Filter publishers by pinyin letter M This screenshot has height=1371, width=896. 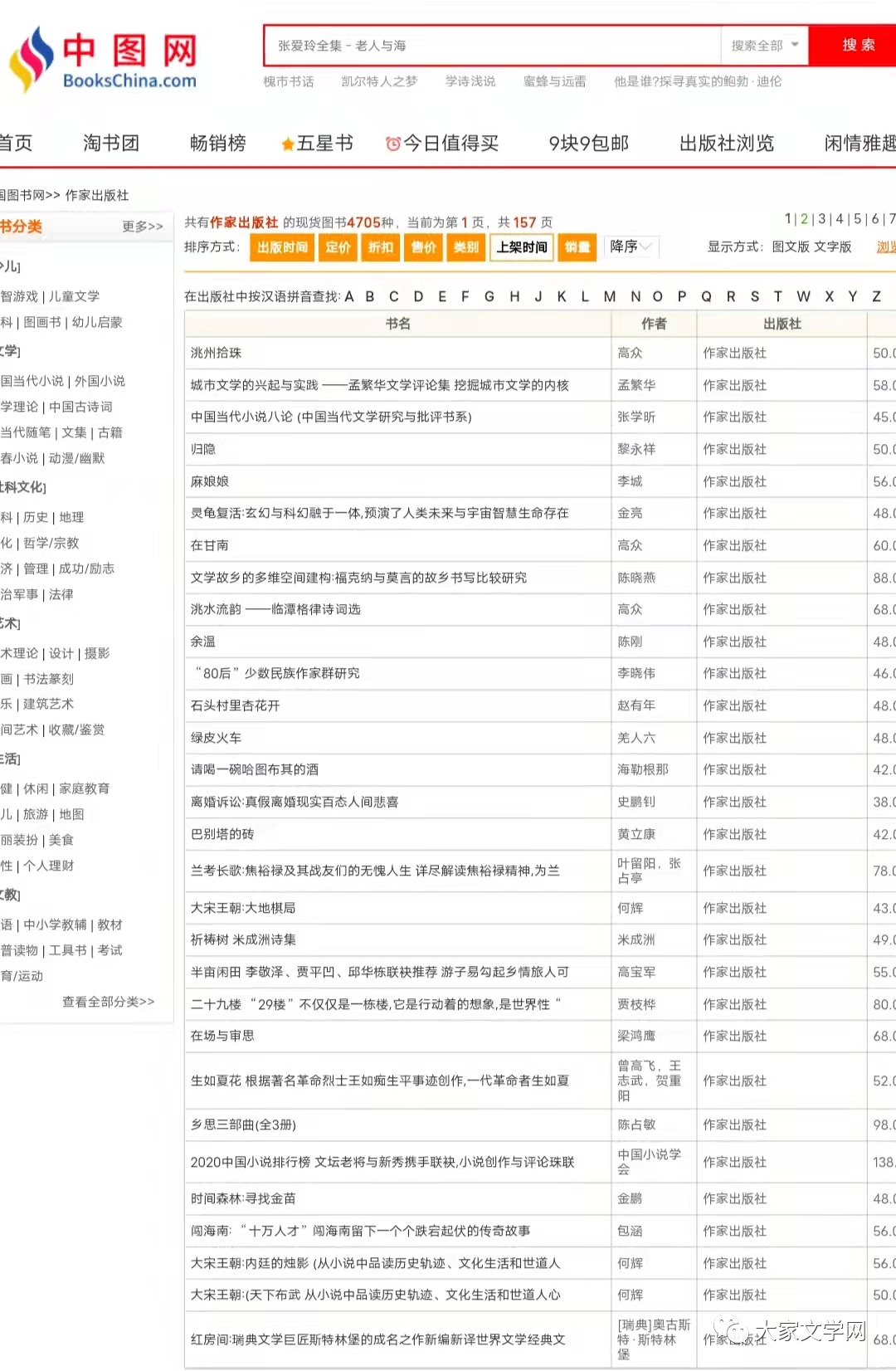(x=610, y=296)
